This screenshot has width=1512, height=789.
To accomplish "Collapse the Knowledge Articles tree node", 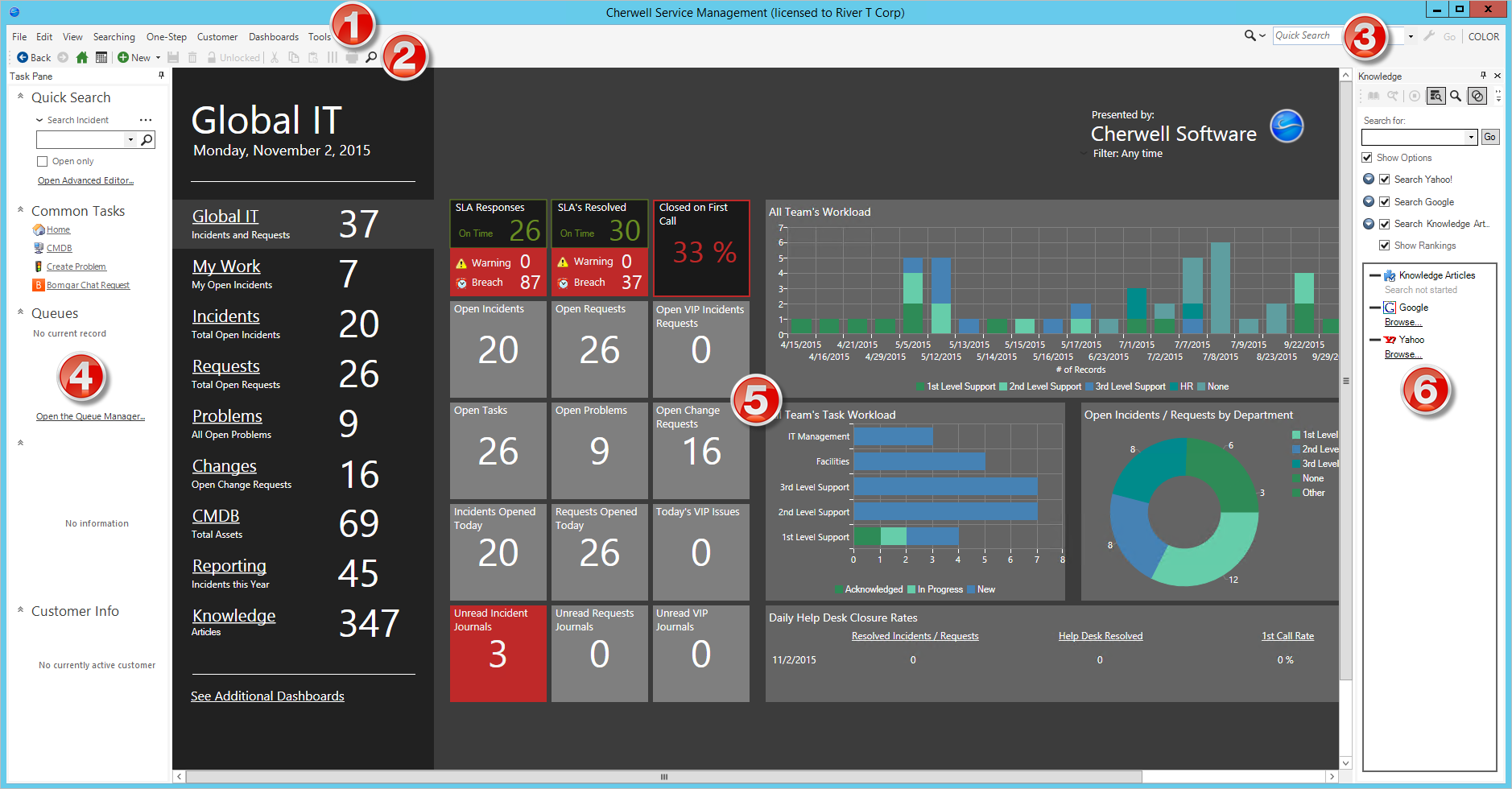I will [1374, 275].
